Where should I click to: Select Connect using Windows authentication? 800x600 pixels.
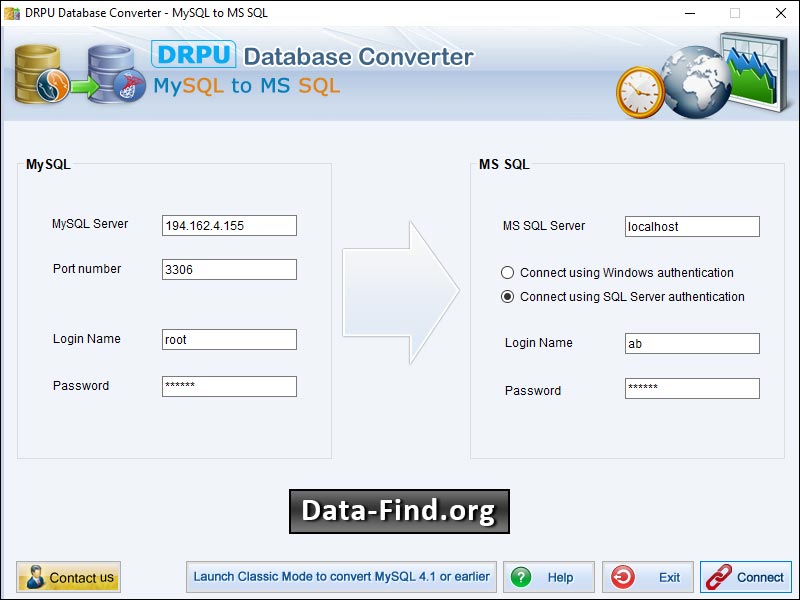coord(511,272)
